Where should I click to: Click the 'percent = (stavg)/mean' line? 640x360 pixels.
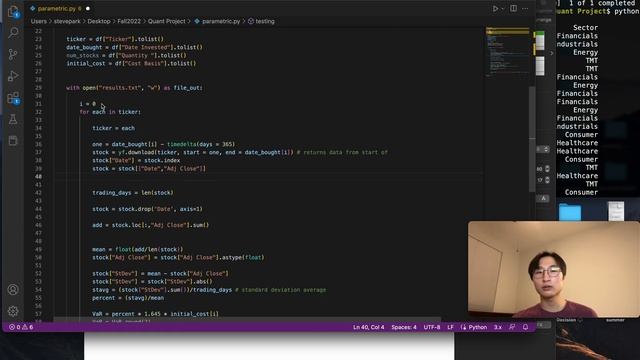(x=128, y=298)
